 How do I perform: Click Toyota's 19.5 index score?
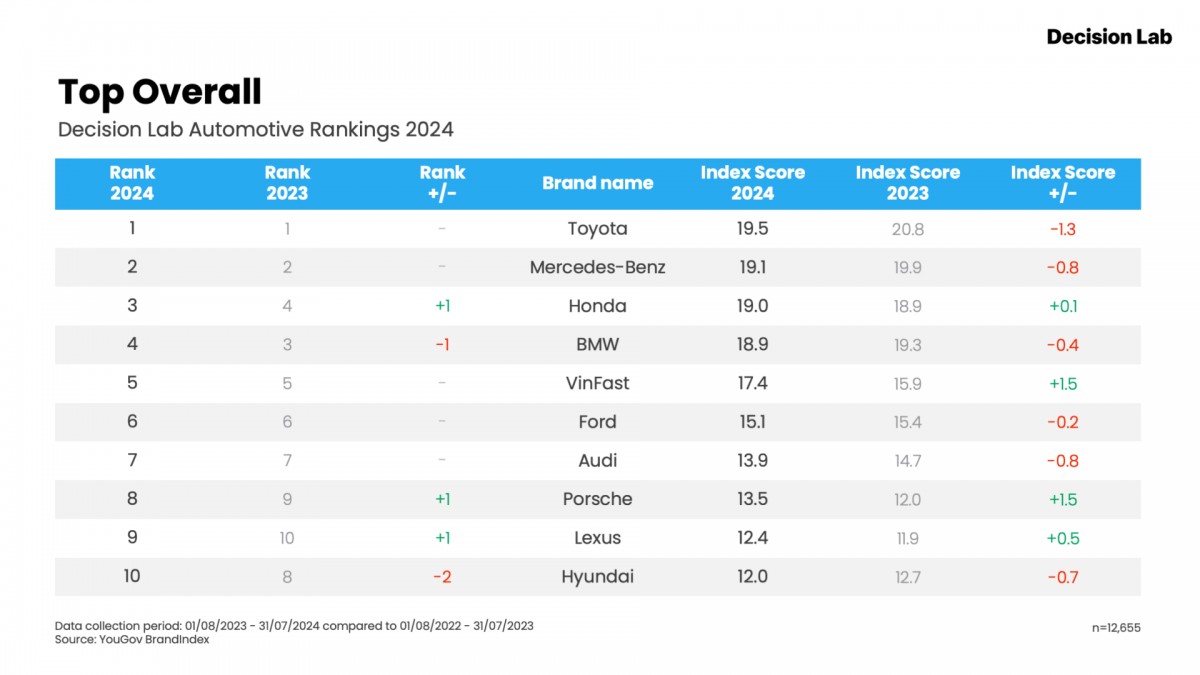[x=752, y=229]
